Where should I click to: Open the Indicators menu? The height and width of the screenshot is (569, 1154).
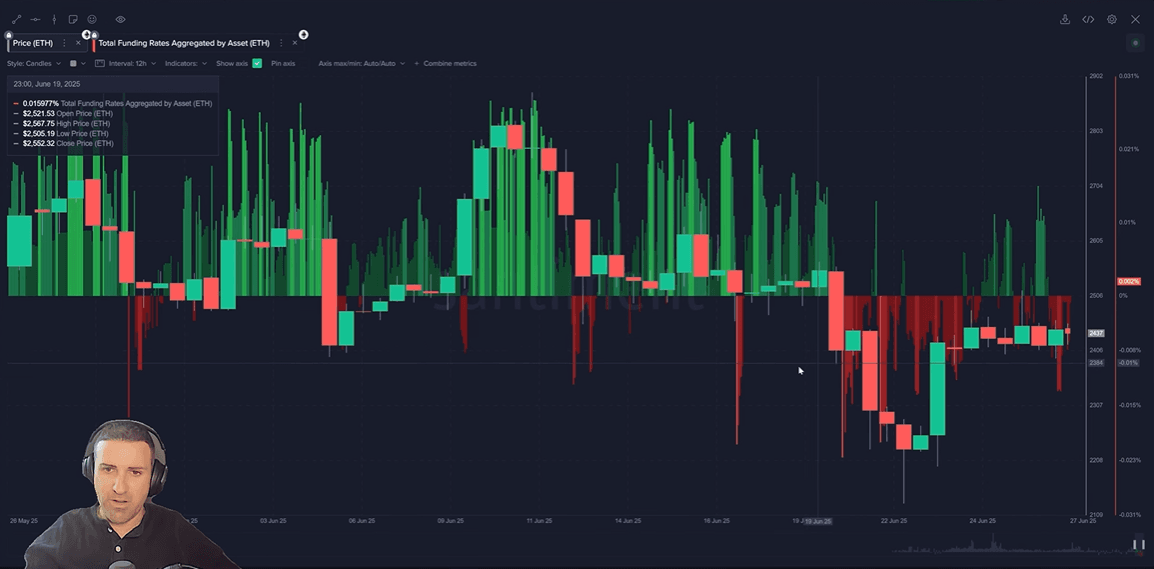pyautogui.click(x=185, y=63)
